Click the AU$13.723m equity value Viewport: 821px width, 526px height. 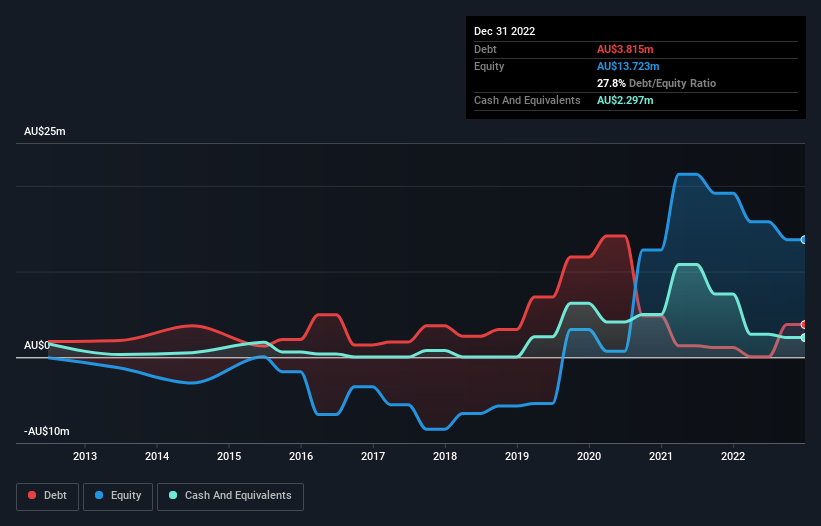tap(628, 66)
